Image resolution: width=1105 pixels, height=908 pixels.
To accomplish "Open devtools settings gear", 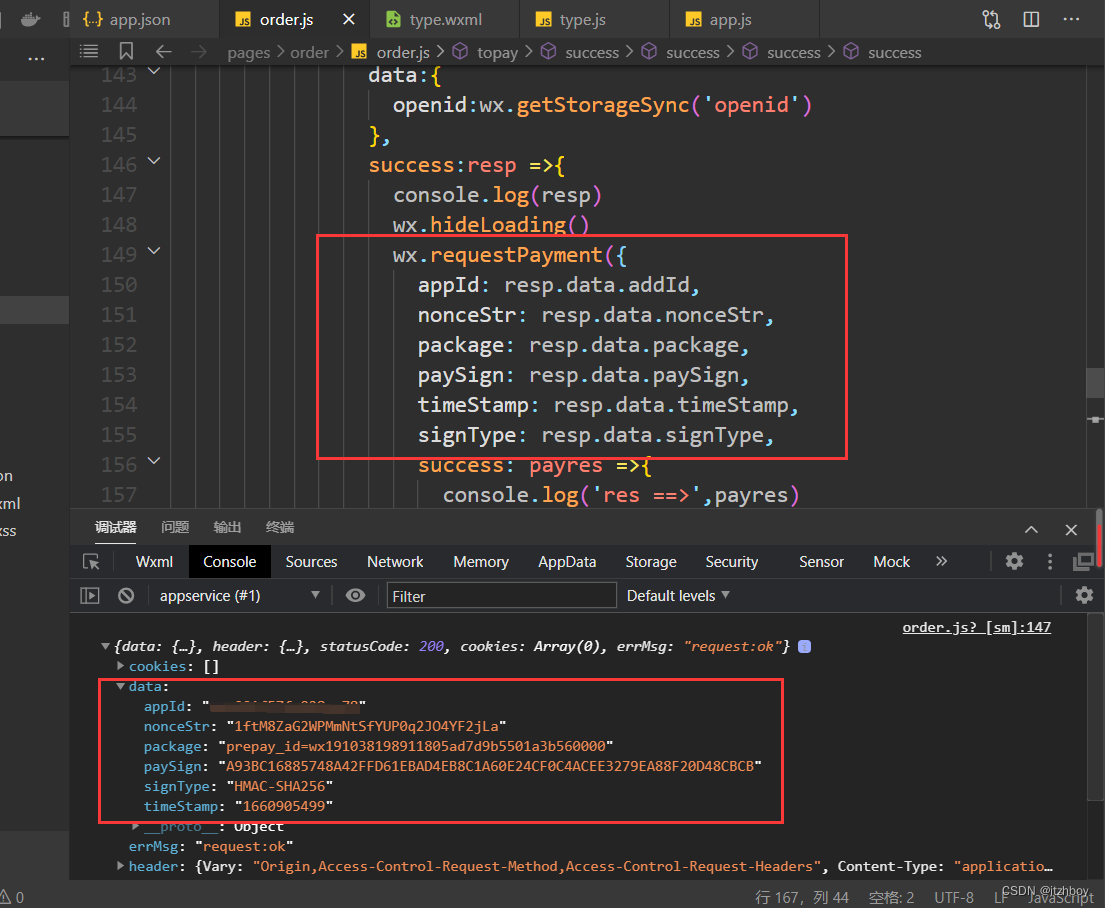I will (1014, 561).
